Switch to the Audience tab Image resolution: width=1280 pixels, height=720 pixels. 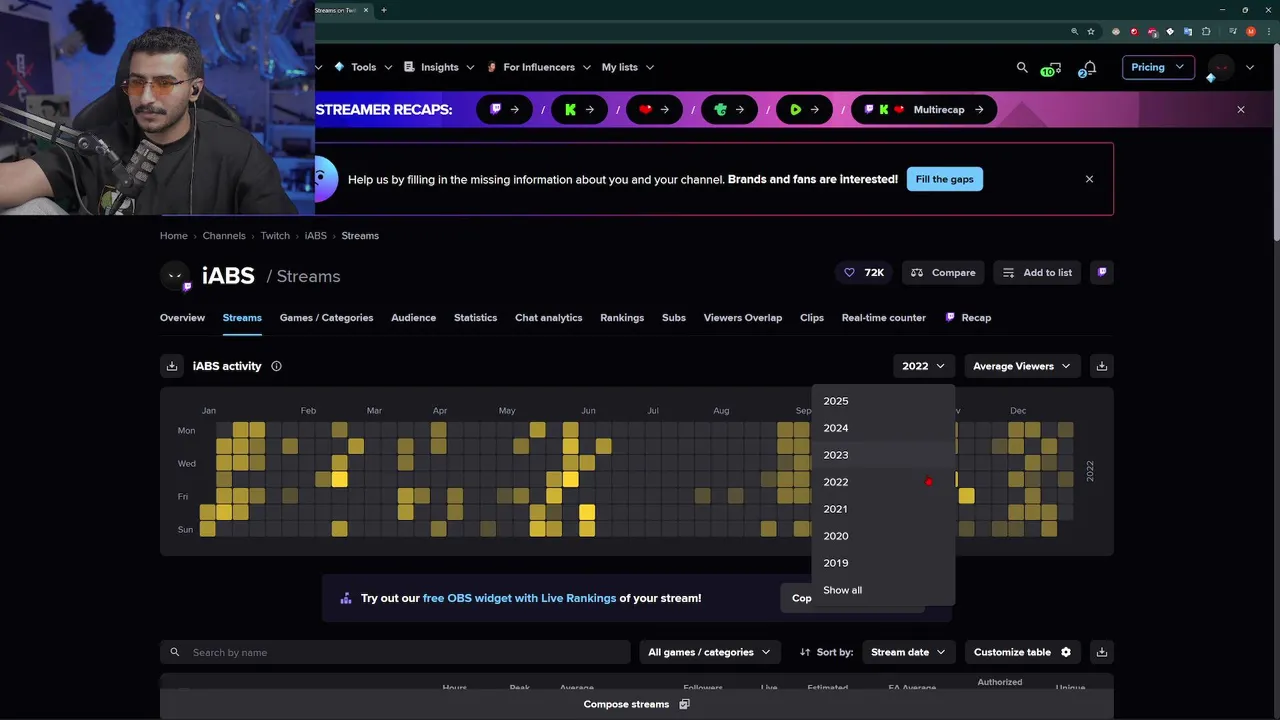413,318
